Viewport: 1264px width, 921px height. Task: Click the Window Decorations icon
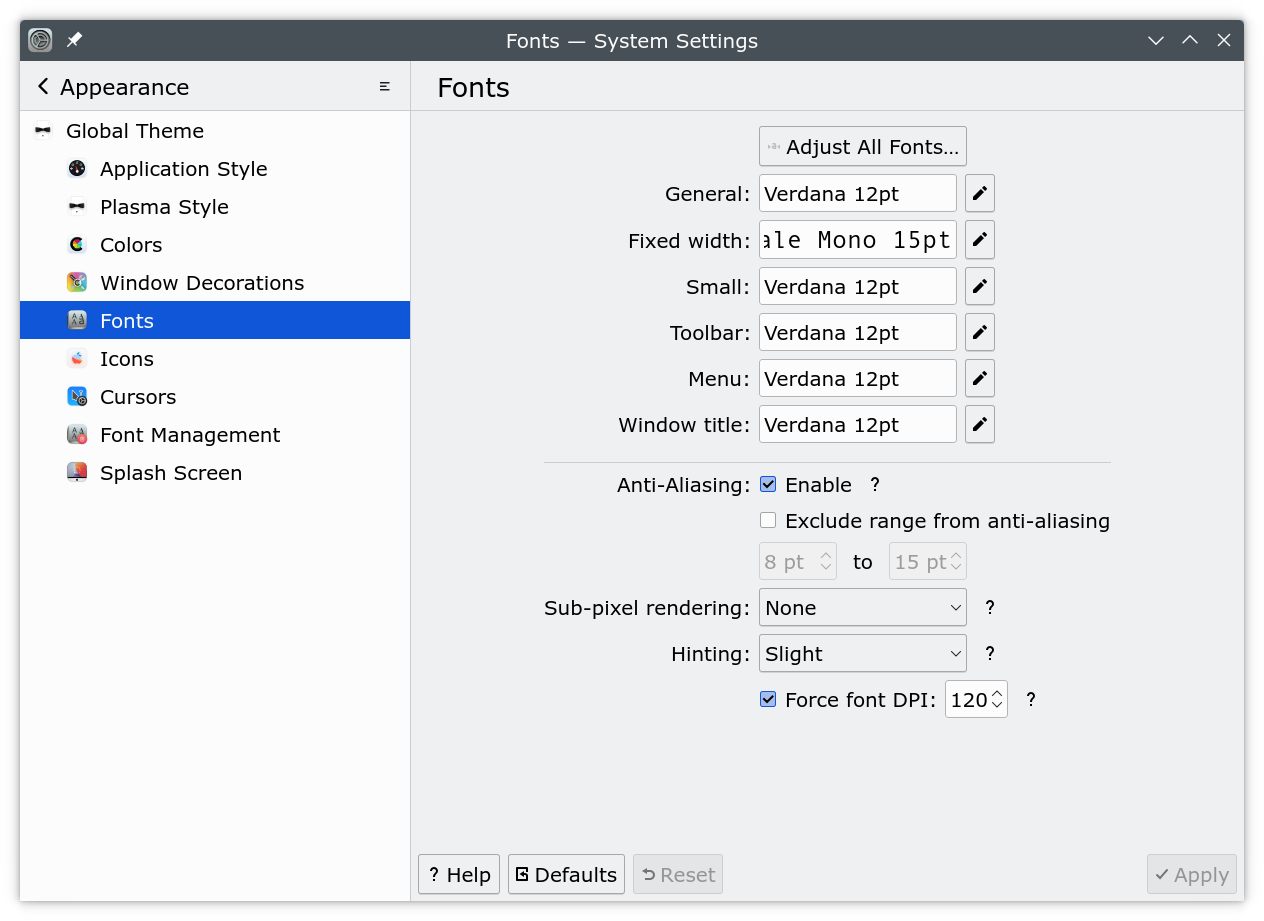click(x=77, y=283)
